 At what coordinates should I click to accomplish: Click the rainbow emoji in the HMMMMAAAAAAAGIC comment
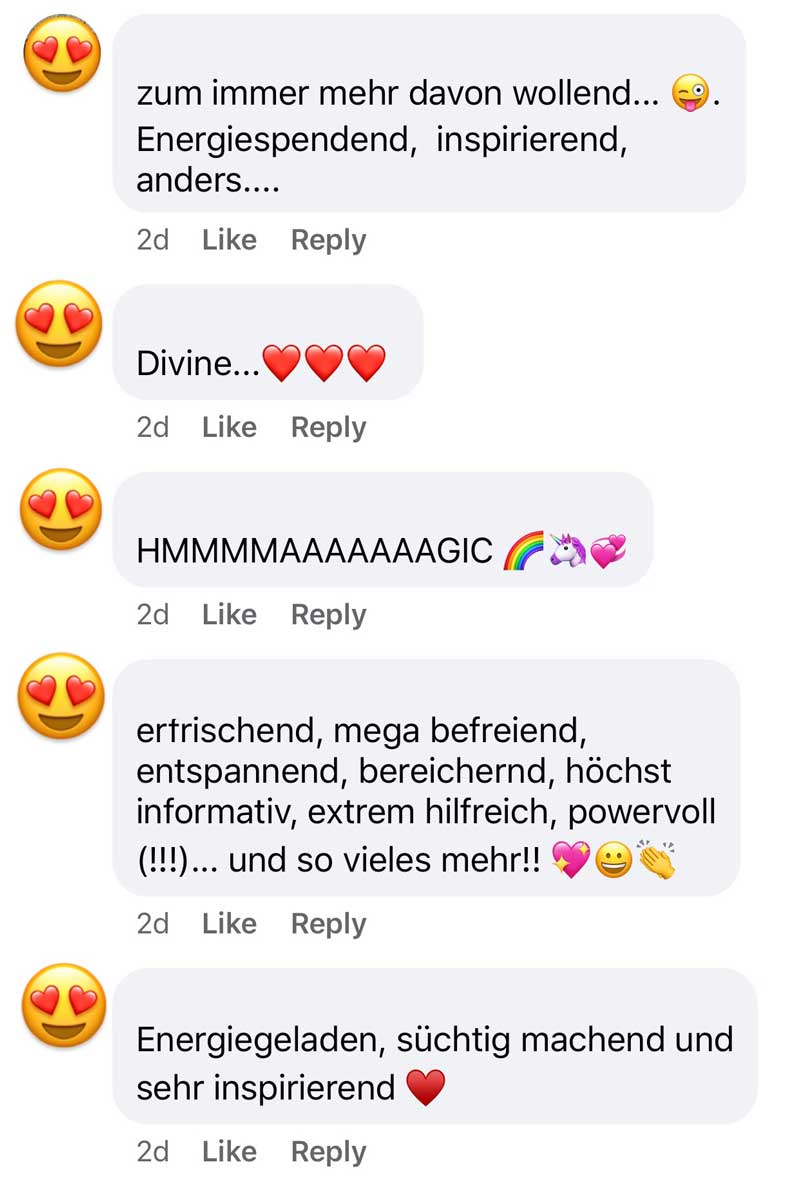[524, 551]
